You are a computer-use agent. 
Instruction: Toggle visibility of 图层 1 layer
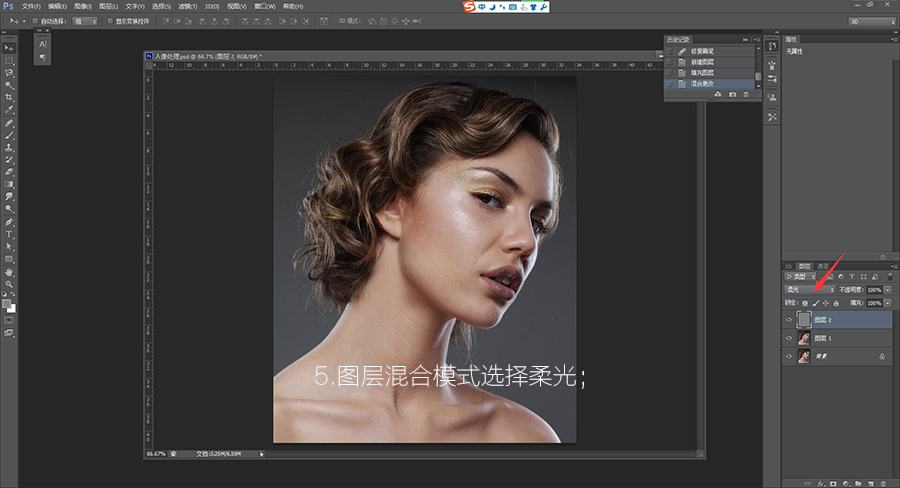click(x=789, y=338)
